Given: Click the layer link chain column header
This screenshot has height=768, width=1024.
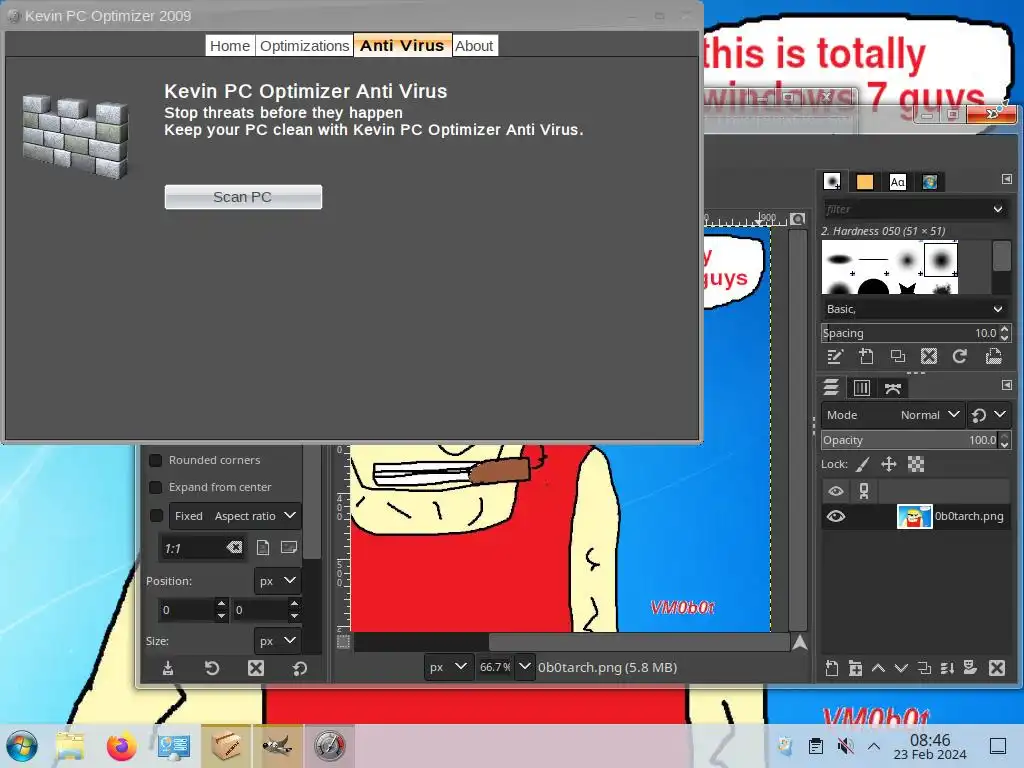Looking at the screenshot, I should coord(864,491).
